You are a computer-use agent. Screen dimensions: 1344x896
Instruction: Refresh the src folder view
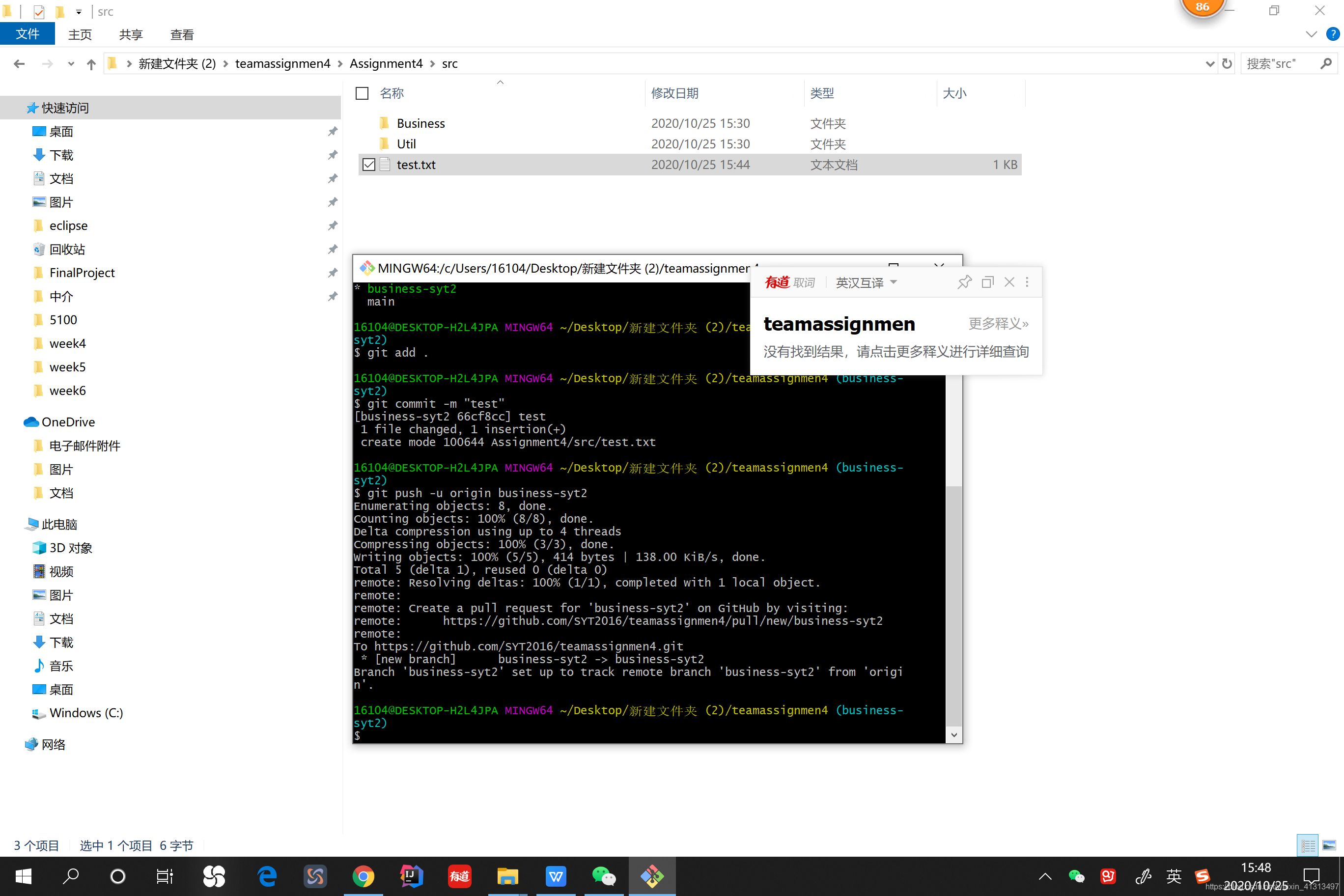click(x=1227, y=63)
